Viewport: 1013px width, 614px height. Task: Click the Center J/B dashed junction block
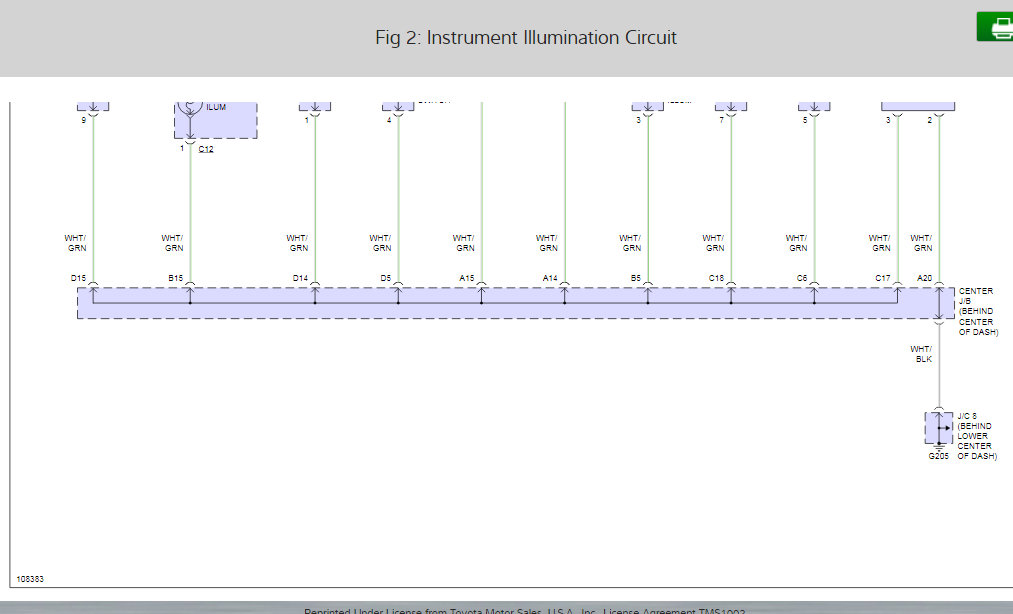coord(516,303)
